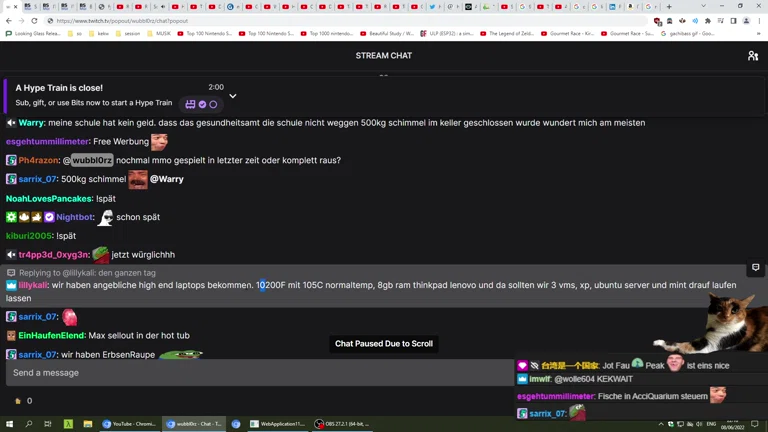Click username lillykali in chat

(33, 285)
